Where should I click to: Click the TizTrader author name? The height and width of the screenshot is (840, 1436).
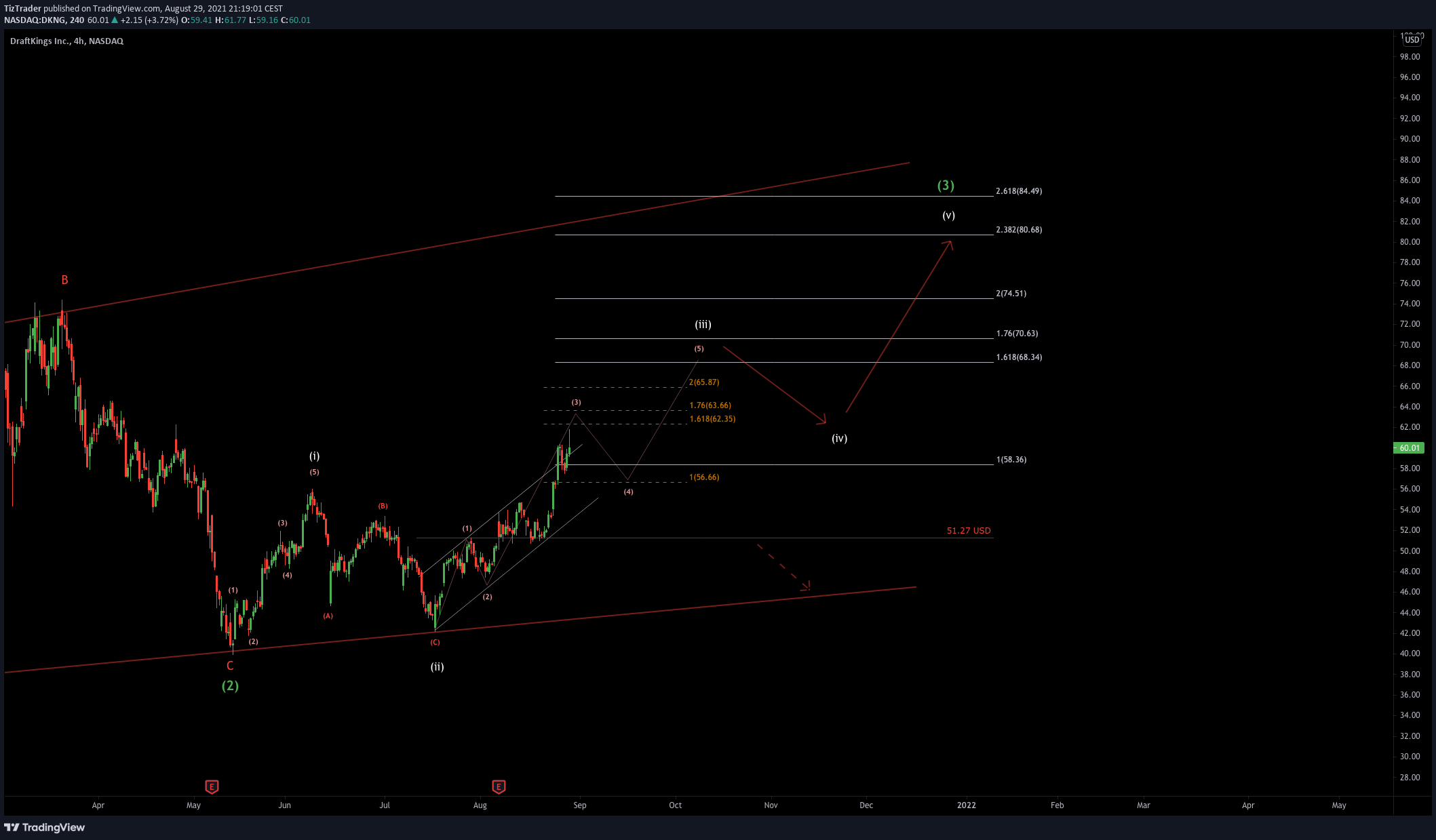point(22,9)
